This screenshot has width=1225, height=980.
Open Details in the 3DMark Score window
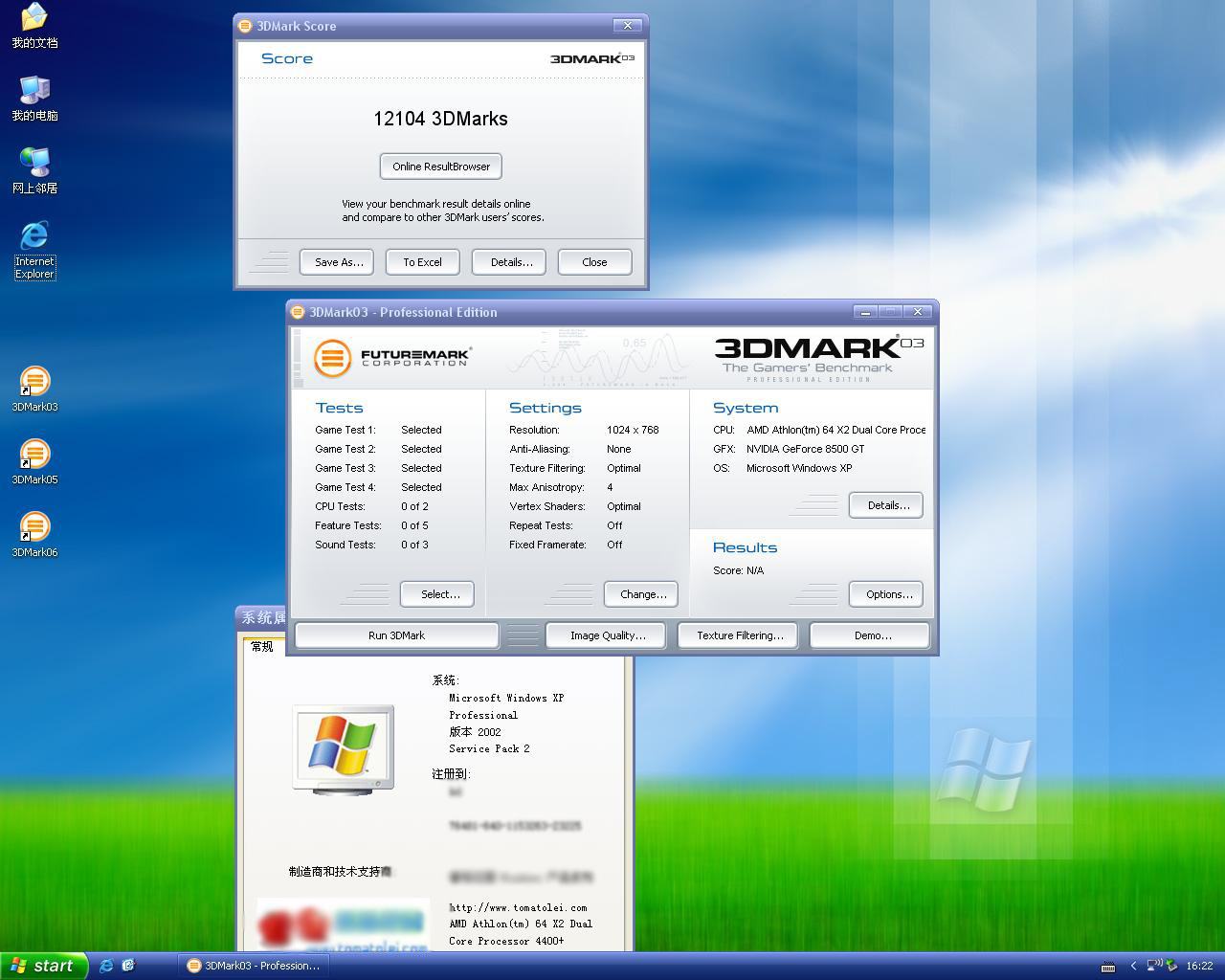(x=511, y=262)
